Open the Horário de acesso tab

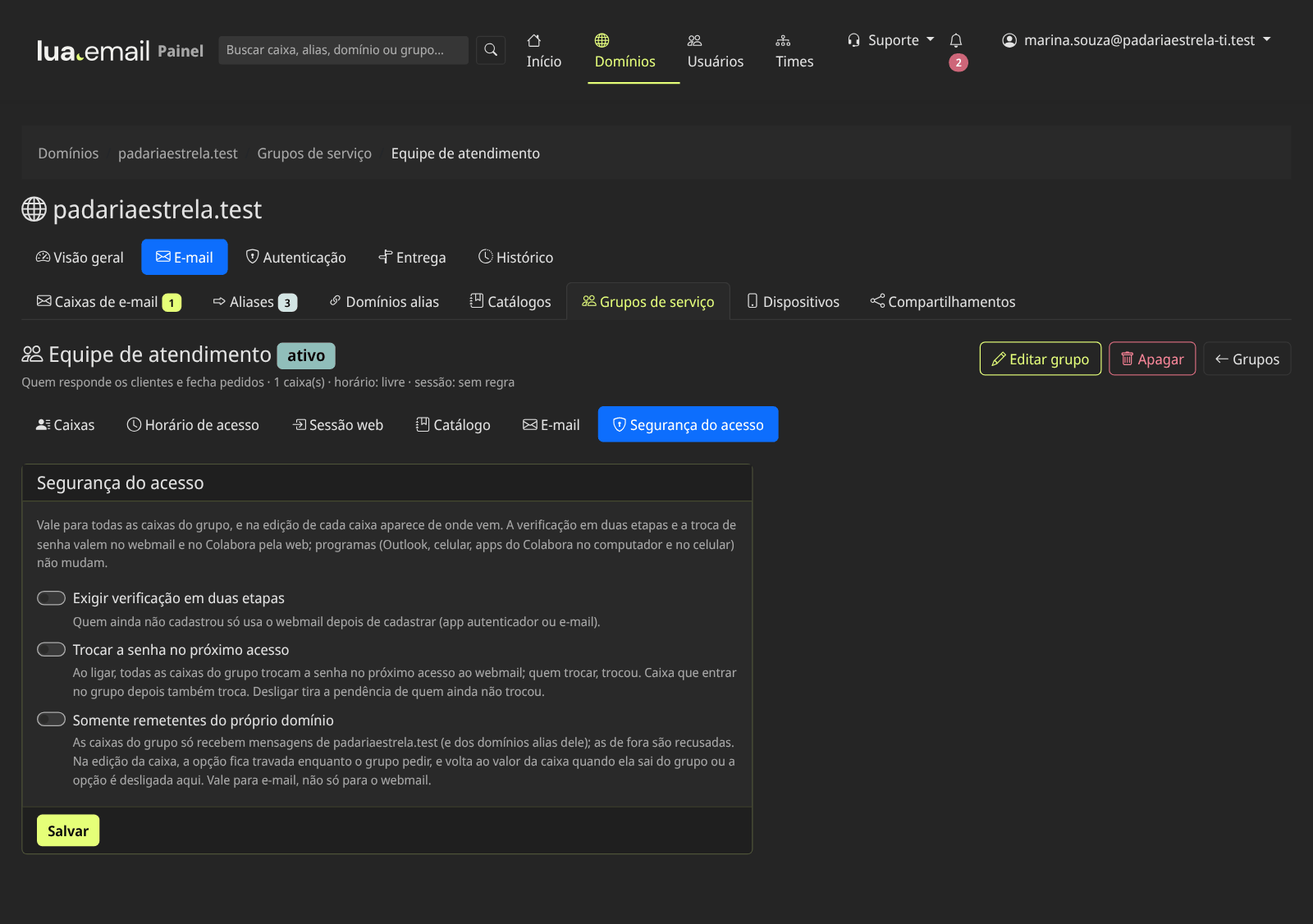[193, 425]
